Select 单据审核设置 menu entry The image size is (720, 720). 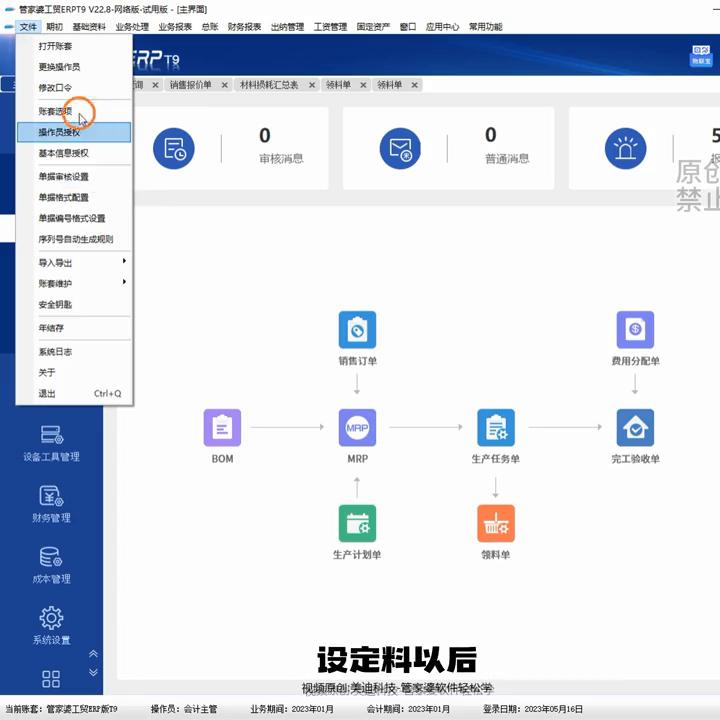coord(74,176)
